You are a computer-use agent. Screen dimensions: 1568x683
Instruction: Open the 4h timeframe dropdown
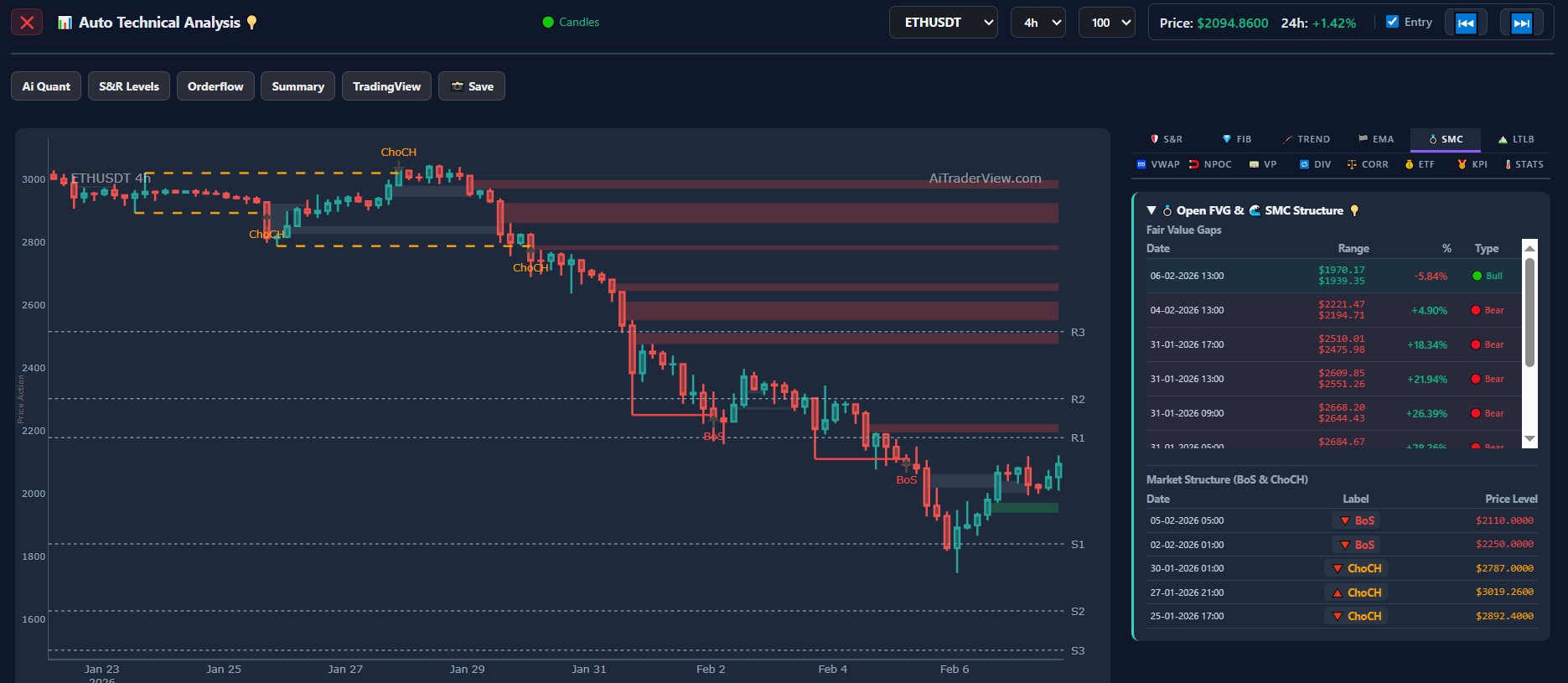pos(1038,23)
